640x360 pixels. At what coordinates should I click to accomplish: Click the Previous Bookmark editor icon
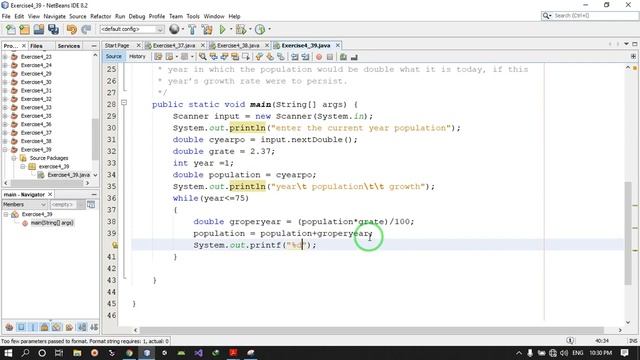tap(259, 57)
